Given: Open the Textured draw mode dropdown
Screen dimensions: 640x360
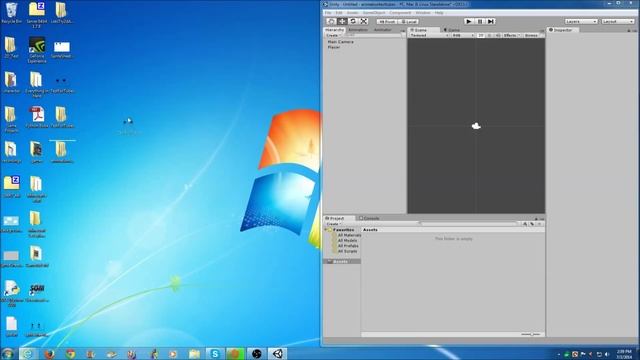Looking at the screenshot, I should (x=429, y=36).
